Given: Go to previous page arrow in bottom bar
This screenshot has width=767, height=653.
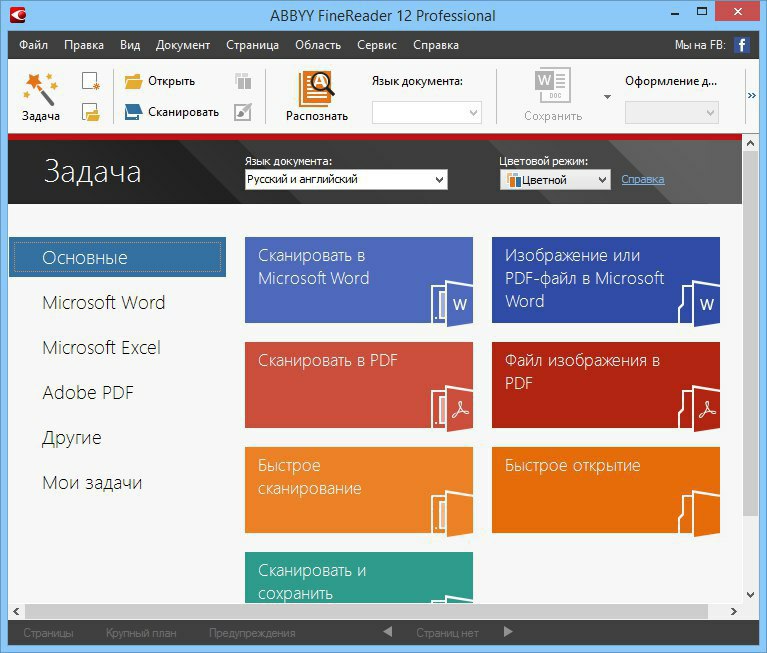Looking at the screenshot, I should point(387,631).
